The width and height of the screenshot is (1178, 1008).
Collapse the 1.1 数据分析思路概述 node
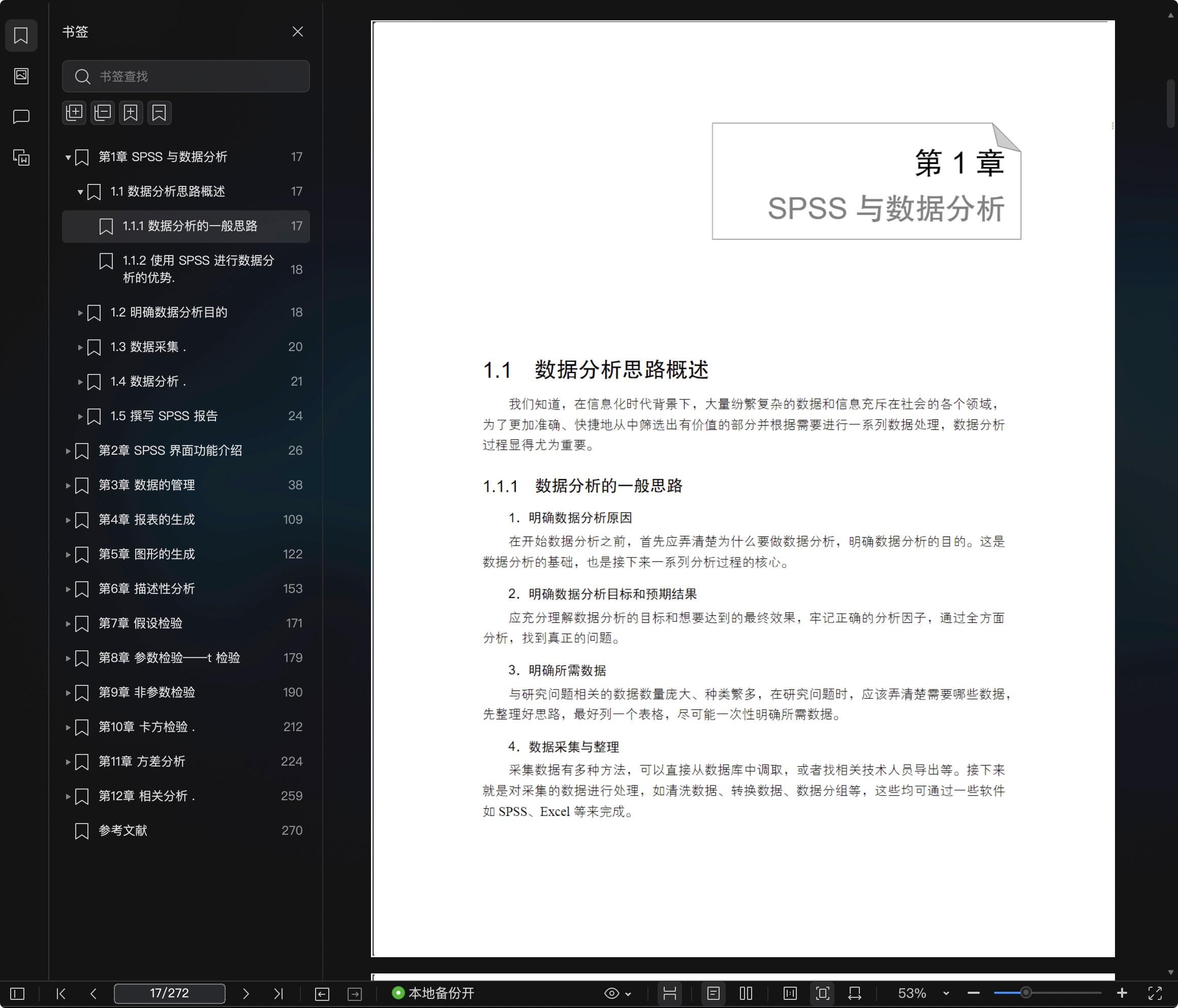click(x=80, y=192)
